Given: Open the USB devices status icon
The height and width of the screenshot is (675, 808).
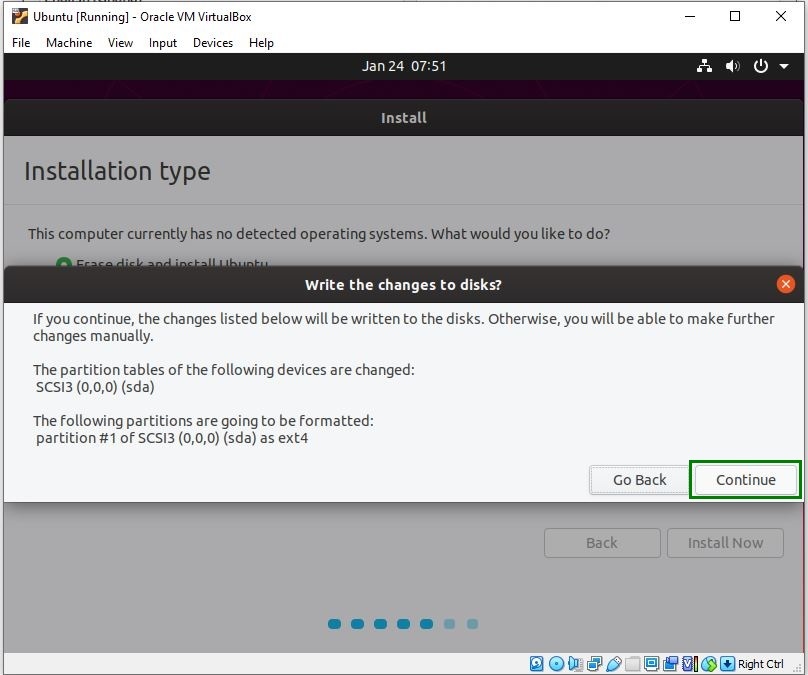Looking at the screenshot, I should (x=614, y=664).
